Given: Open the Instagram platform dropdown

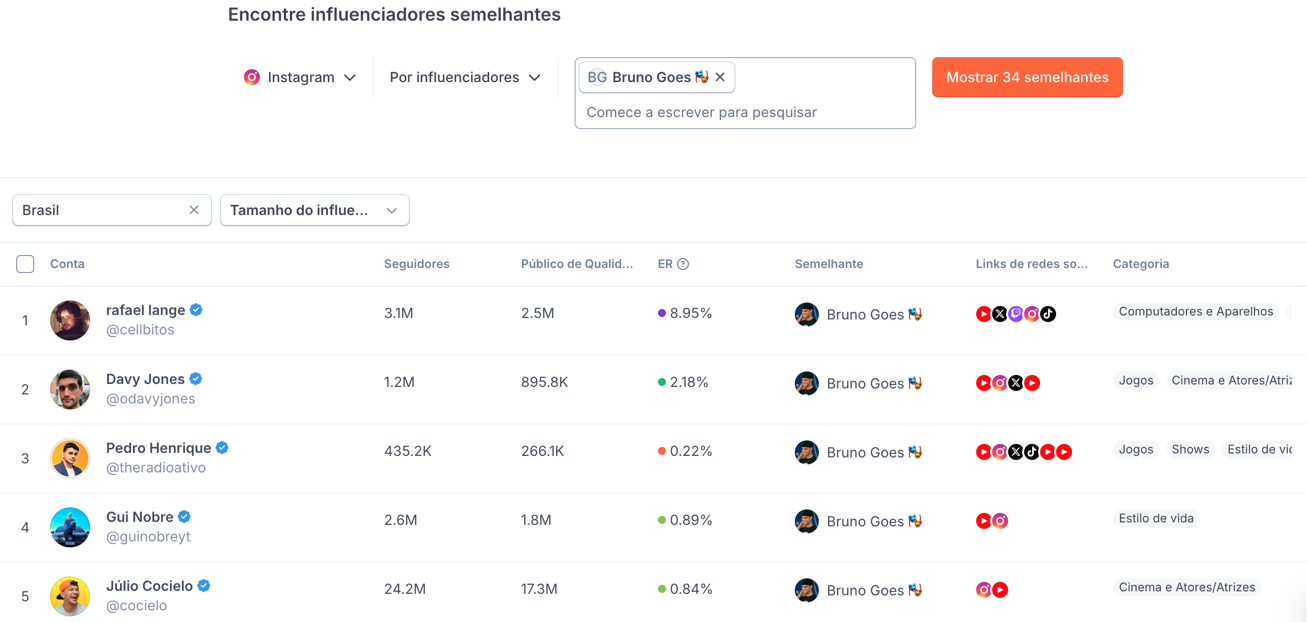Looking at the screenshot, I should (x=300, y=77).
